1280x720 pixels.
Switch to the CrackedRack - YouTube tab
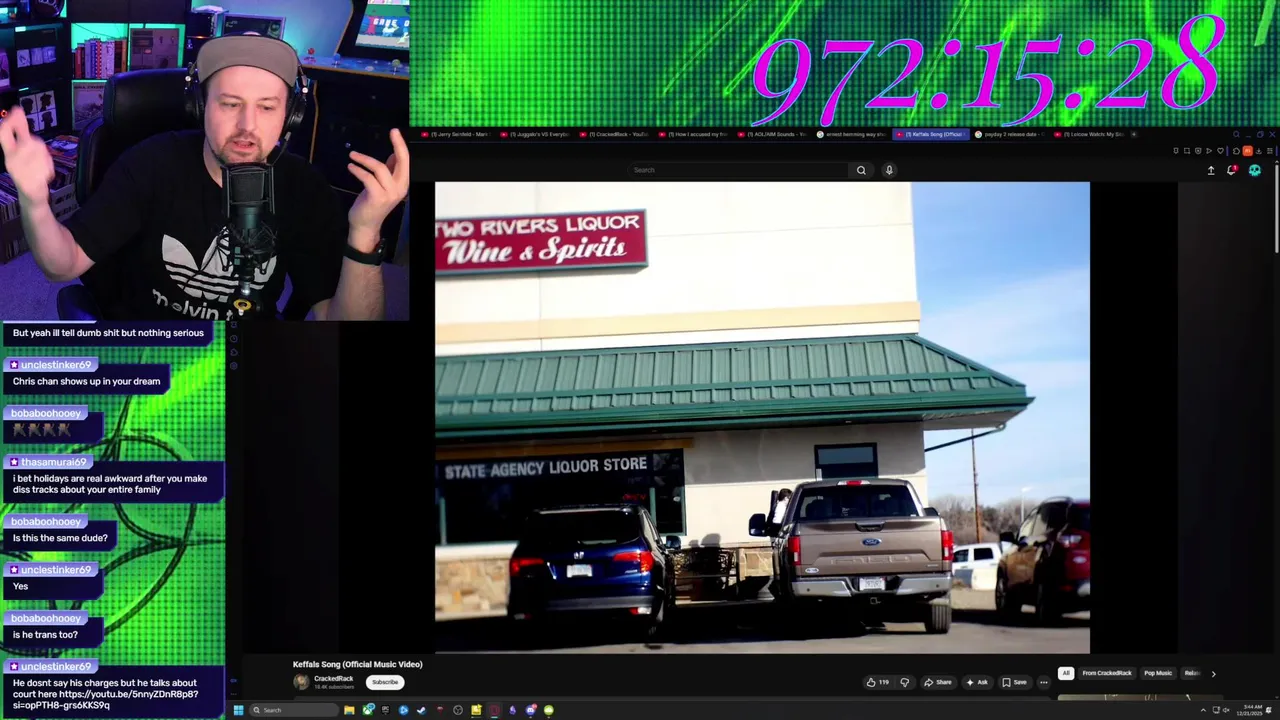[614, 134]
